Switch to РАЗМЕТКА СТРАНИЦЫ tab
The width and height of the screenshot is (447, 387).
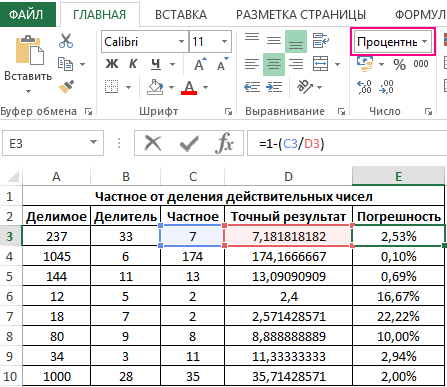(301, 15)
